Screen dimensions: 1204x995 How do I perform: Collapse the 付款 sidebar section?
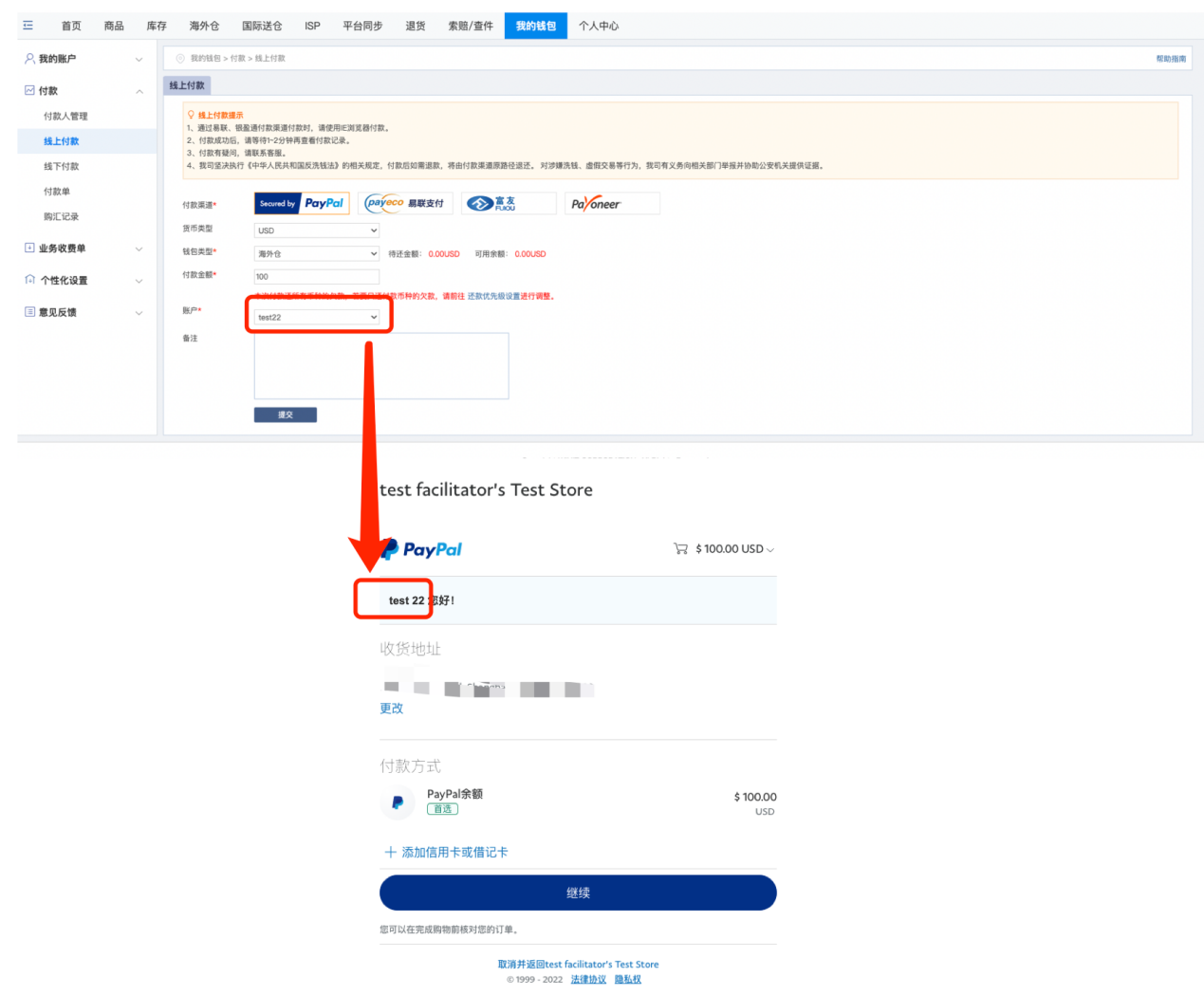139,92
